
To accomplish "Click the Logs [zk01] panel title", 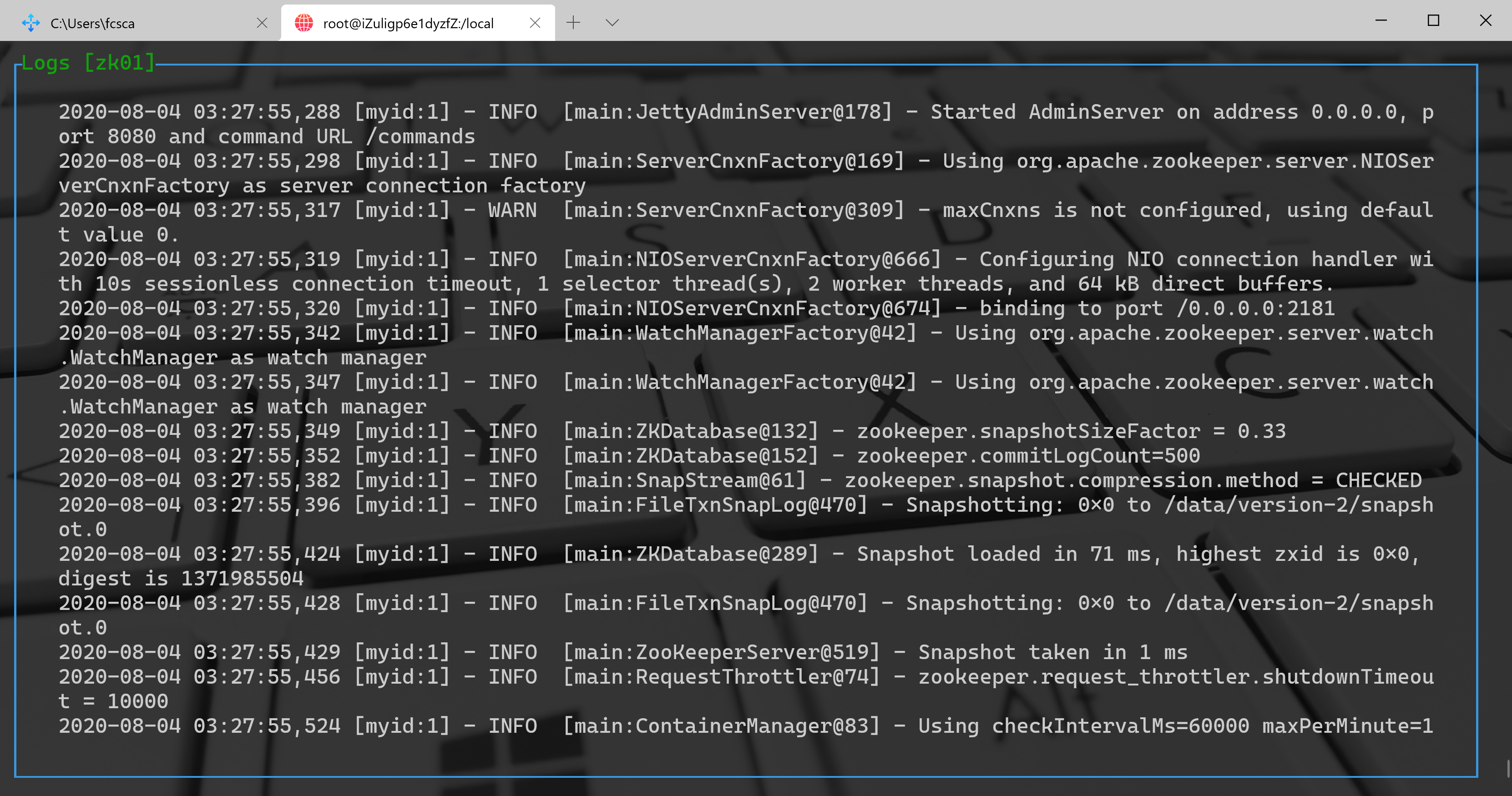I will click(88, 63).
